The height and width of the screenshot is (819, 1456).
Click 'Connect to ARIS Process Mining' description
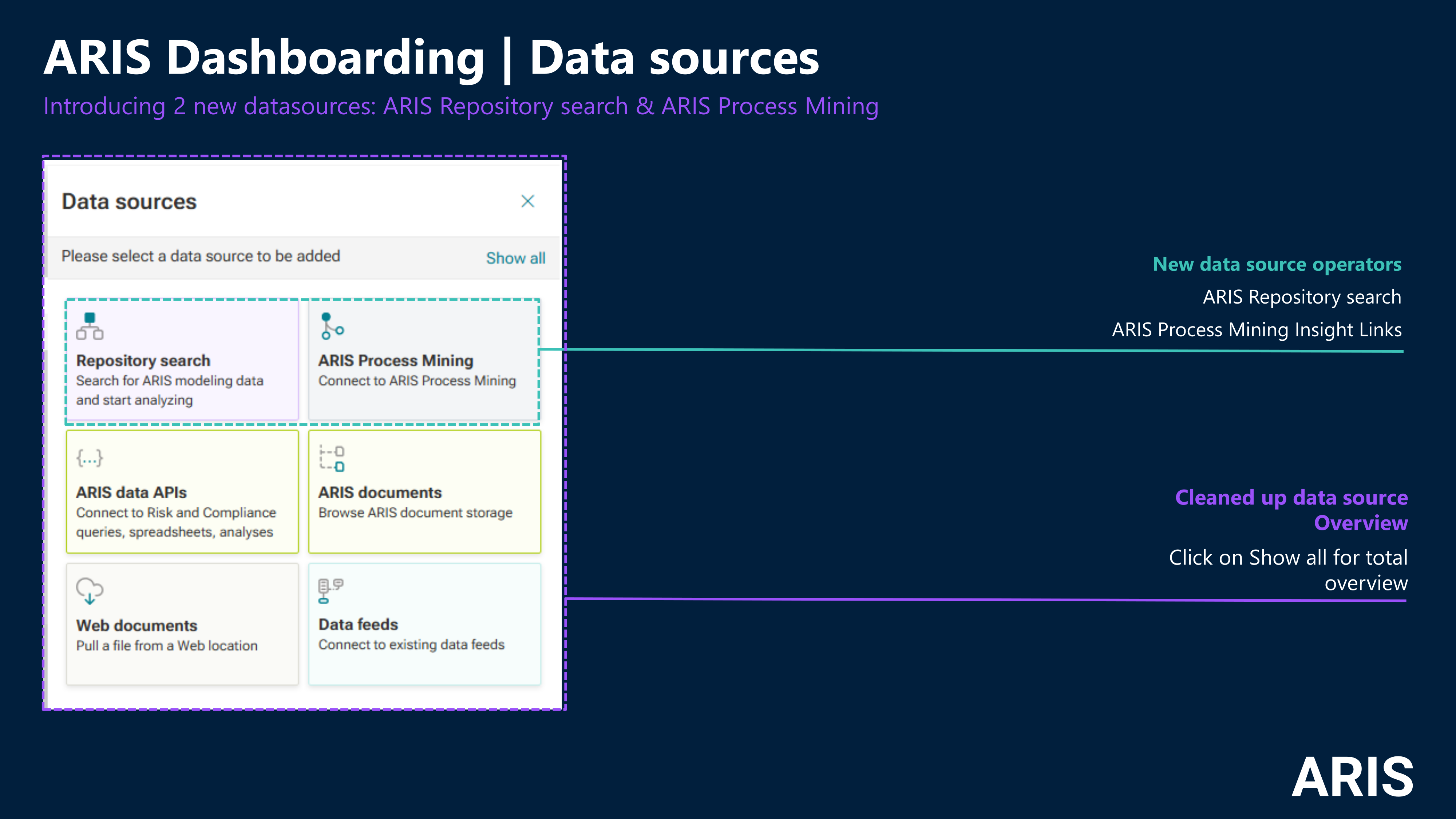point(417,381)
